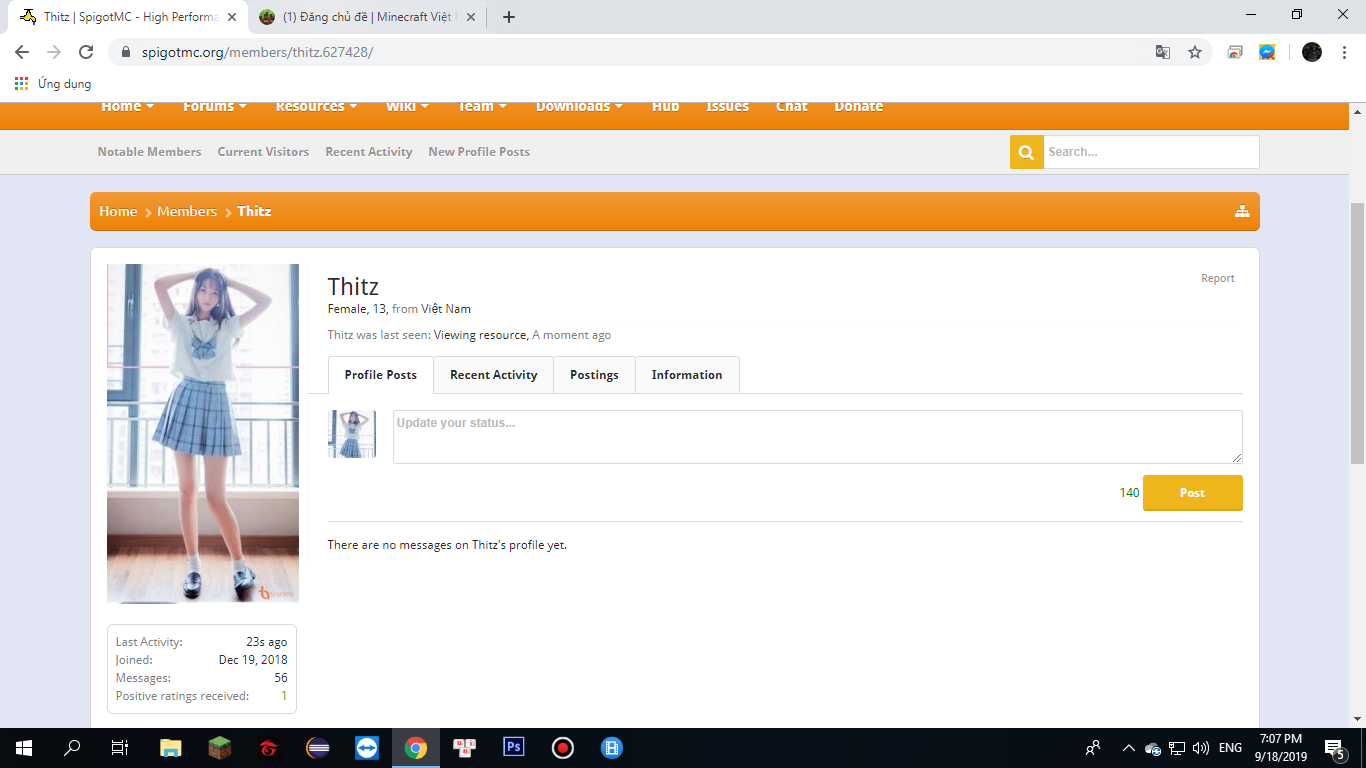Switch to the Profile Posts tab
This screenshot has width=1366, height=768.
381,375
